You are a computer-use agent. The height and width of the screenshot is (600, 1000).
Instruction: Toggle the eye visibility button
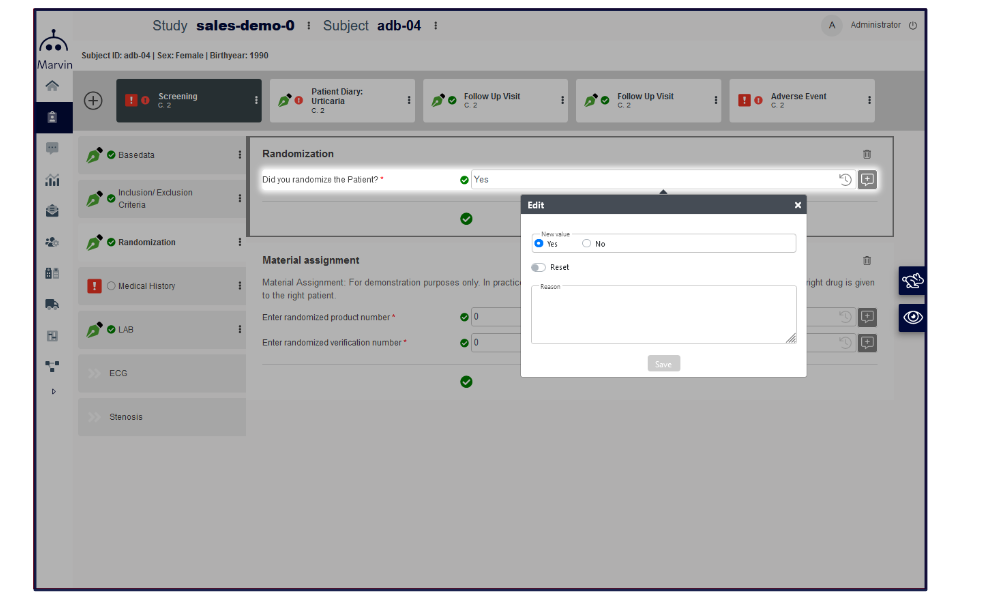tap(912, 318)
